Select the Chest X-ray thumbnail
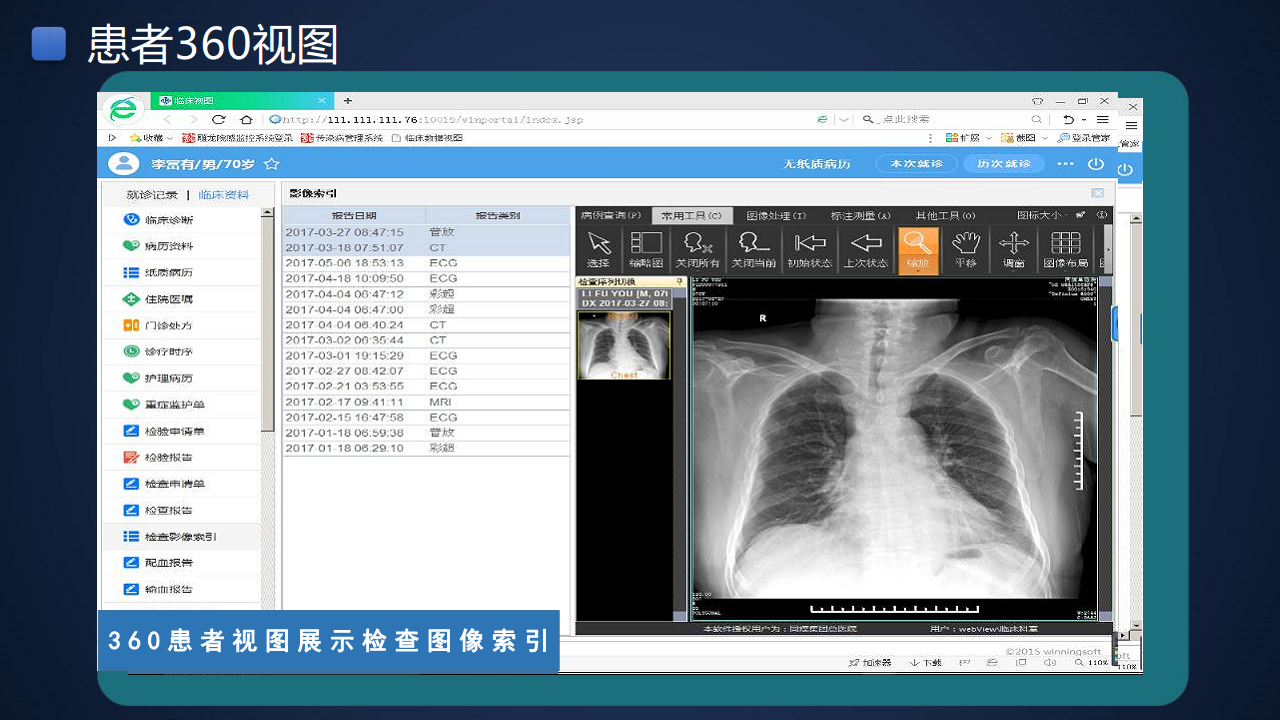Image resolution: width=1280 pixels, height=720 pixels. coord(624,345)
